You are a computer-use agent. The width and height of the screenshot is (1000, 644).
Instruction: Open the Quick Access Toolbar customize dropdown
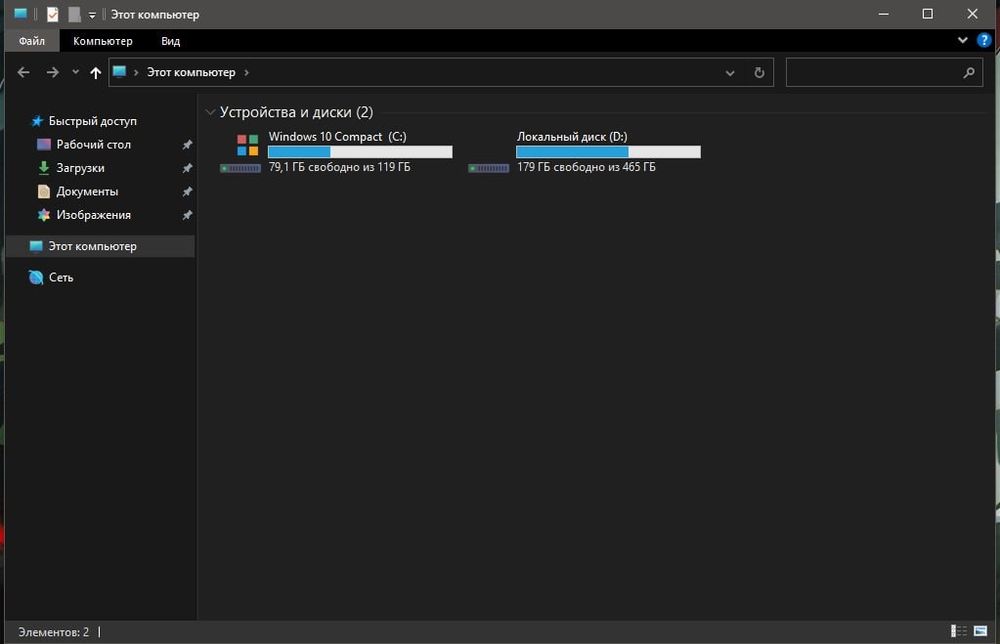coord(92,15)
